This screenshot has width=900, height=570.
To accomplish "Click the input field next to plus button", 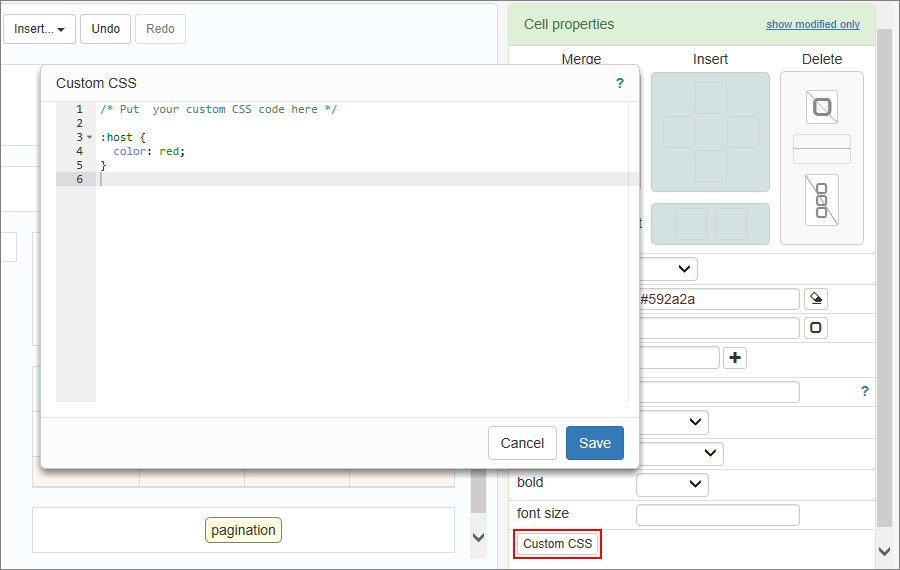I will click(x=679, y=358).
